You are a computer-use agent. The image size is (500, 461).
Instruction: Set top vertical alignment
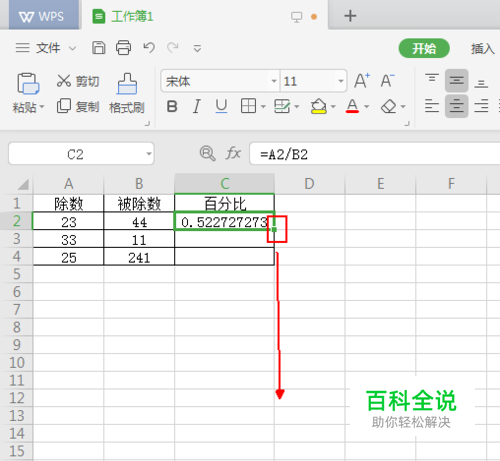[432, 80]
